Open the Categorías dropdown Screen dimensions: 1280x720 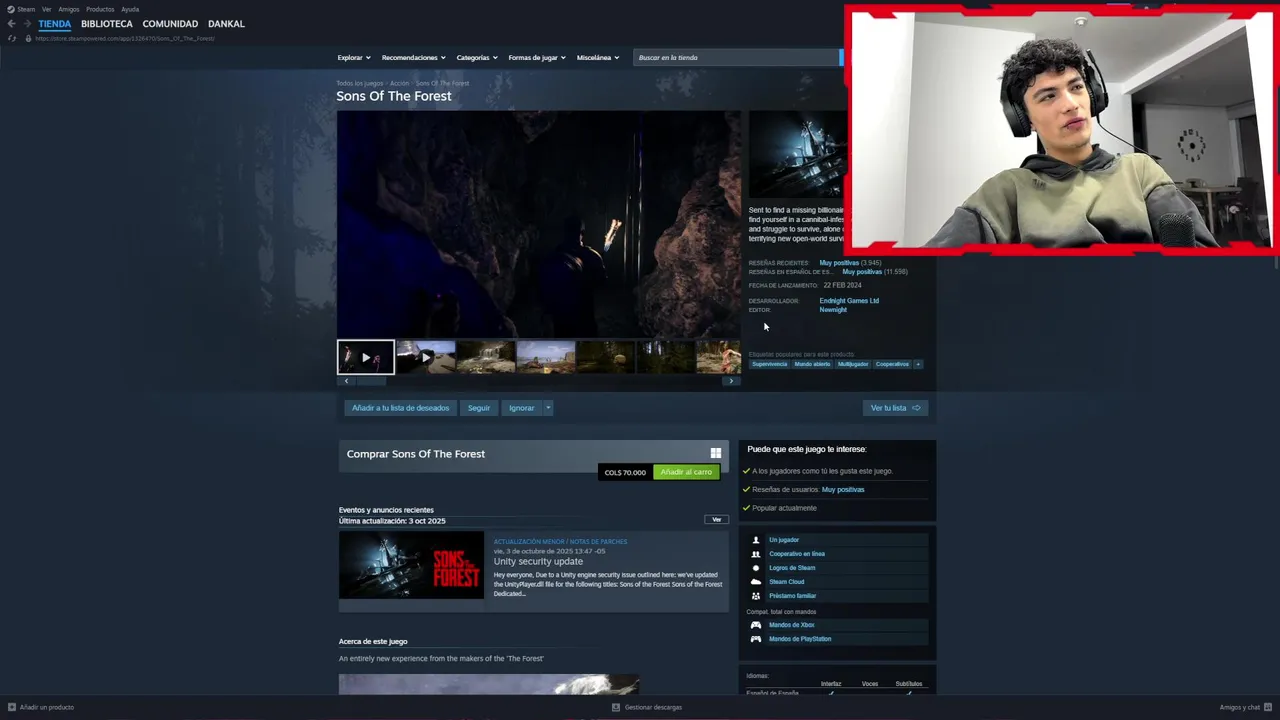pyautogui.click(x=477, y=58)
